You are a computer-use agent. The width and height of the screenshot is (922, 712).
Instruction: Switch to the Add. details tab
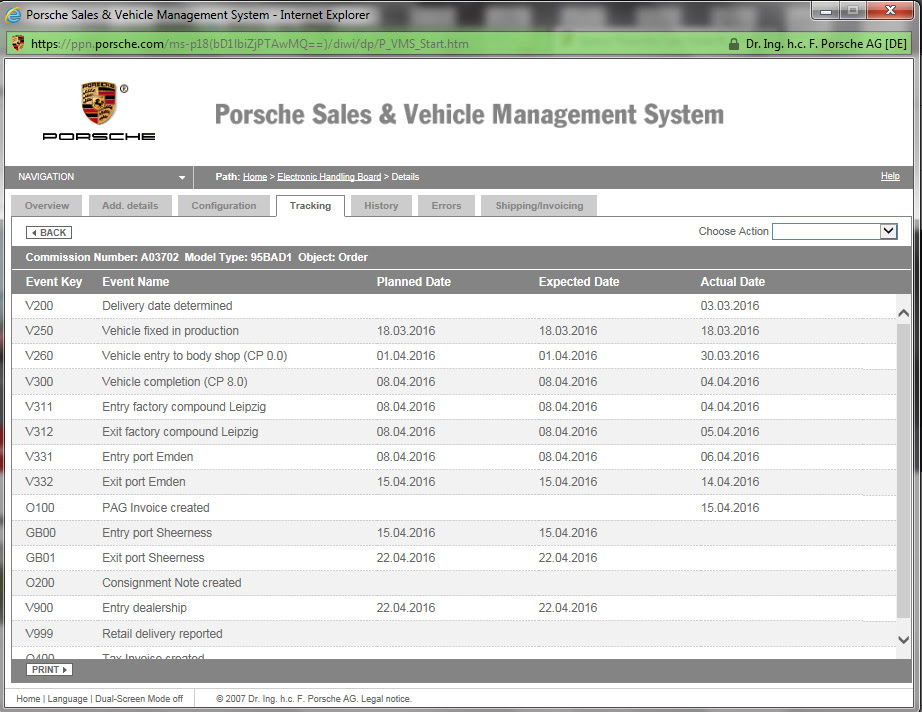130,206
